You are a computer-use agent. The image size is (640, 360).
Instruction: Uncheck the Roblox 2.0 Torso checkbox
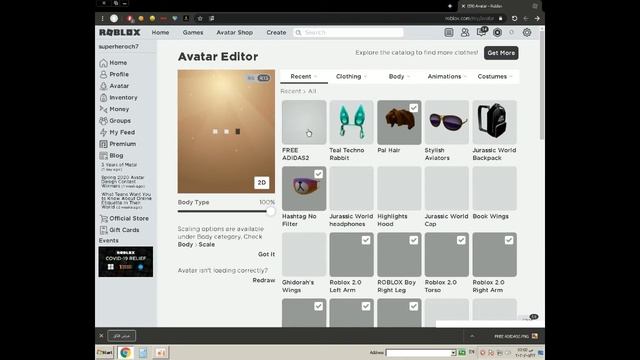point(461,240)
